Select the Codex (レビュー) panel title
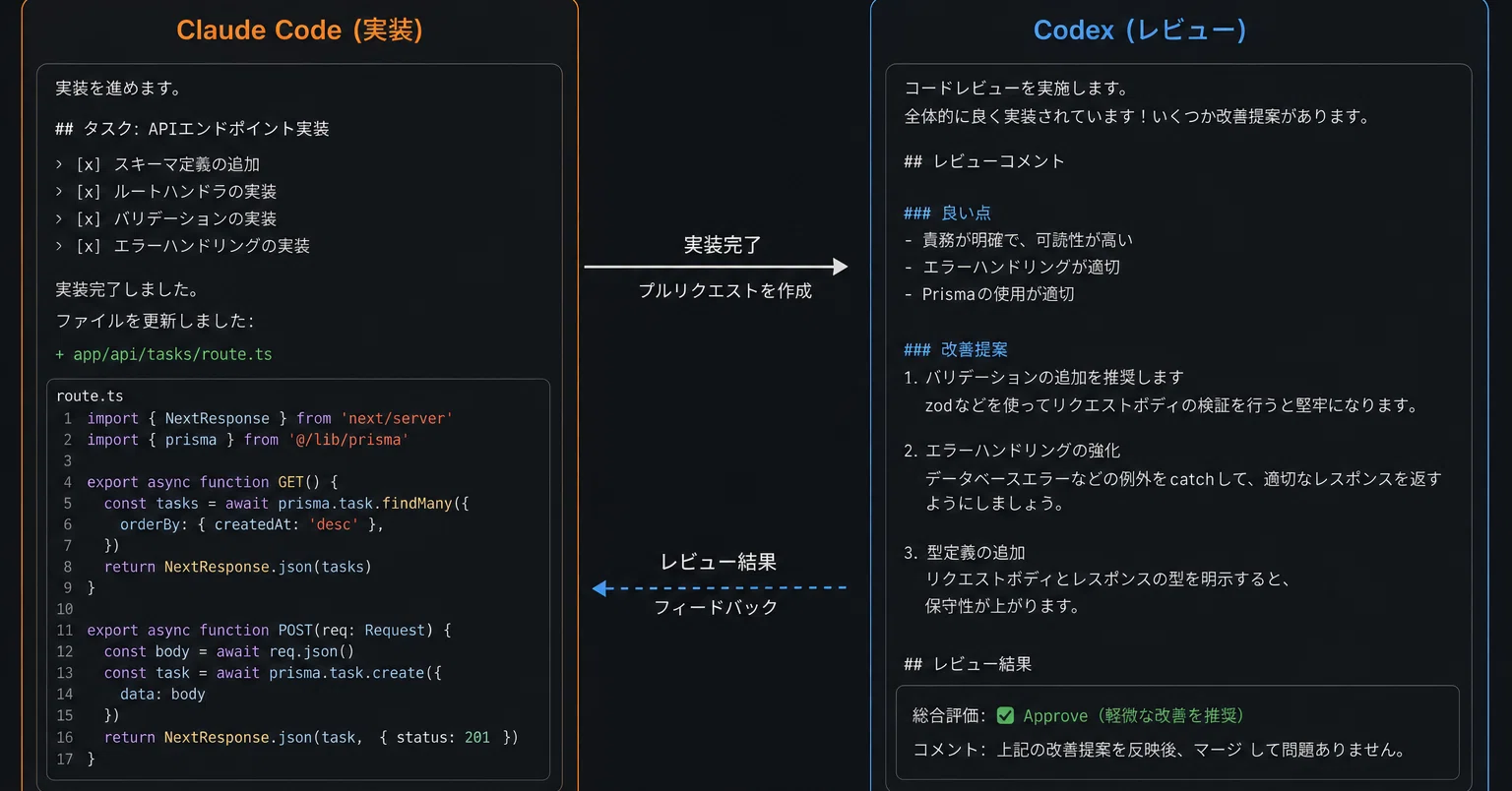Image resolution: width=1512 pixels, height=791 pixels. (1140, 30)
